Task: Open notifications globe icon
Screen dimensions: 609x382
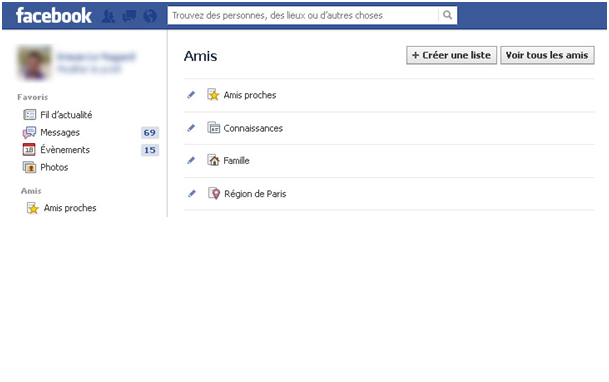Action: pos(150,16)
